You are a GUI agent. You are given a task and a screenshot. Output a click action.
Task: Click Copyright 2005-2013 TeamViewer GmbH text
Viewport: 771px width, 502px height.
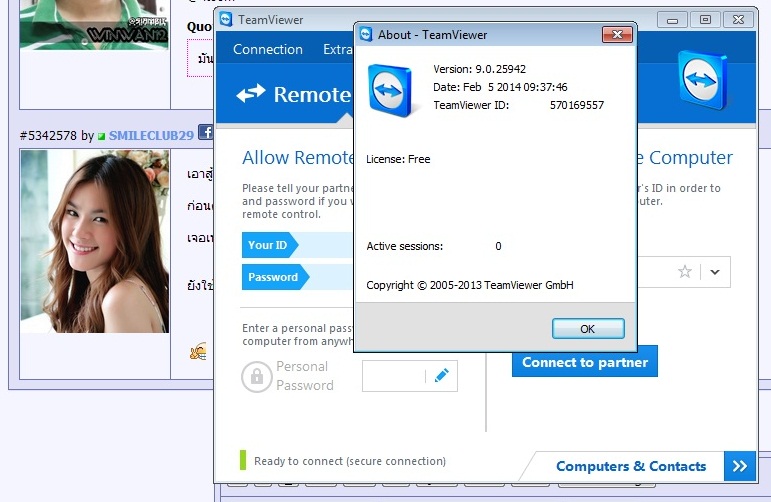tap(470, 285)
